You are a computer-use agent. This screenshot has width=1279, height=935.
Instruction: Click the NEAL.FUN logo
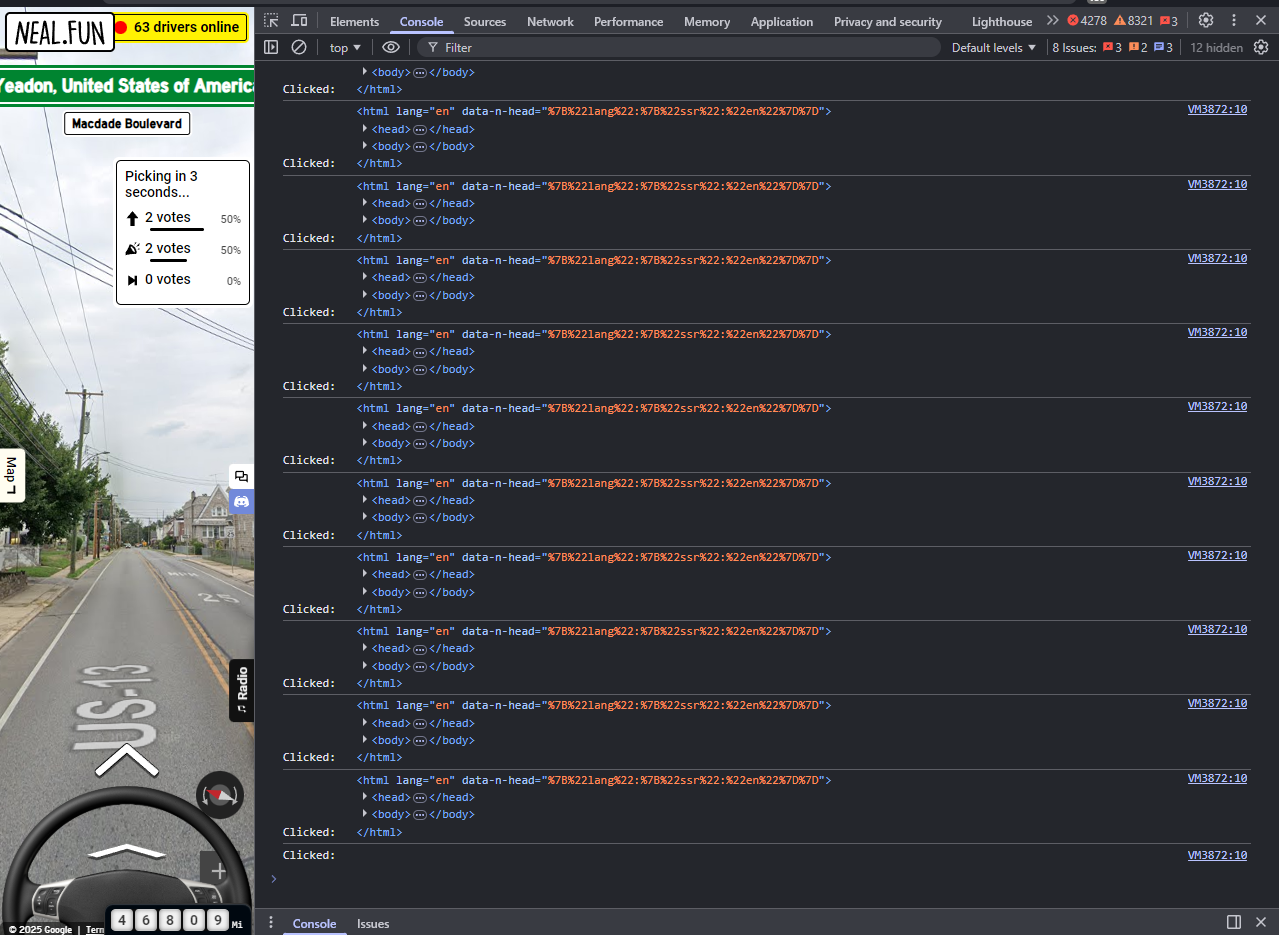click(x=60, y=32)
